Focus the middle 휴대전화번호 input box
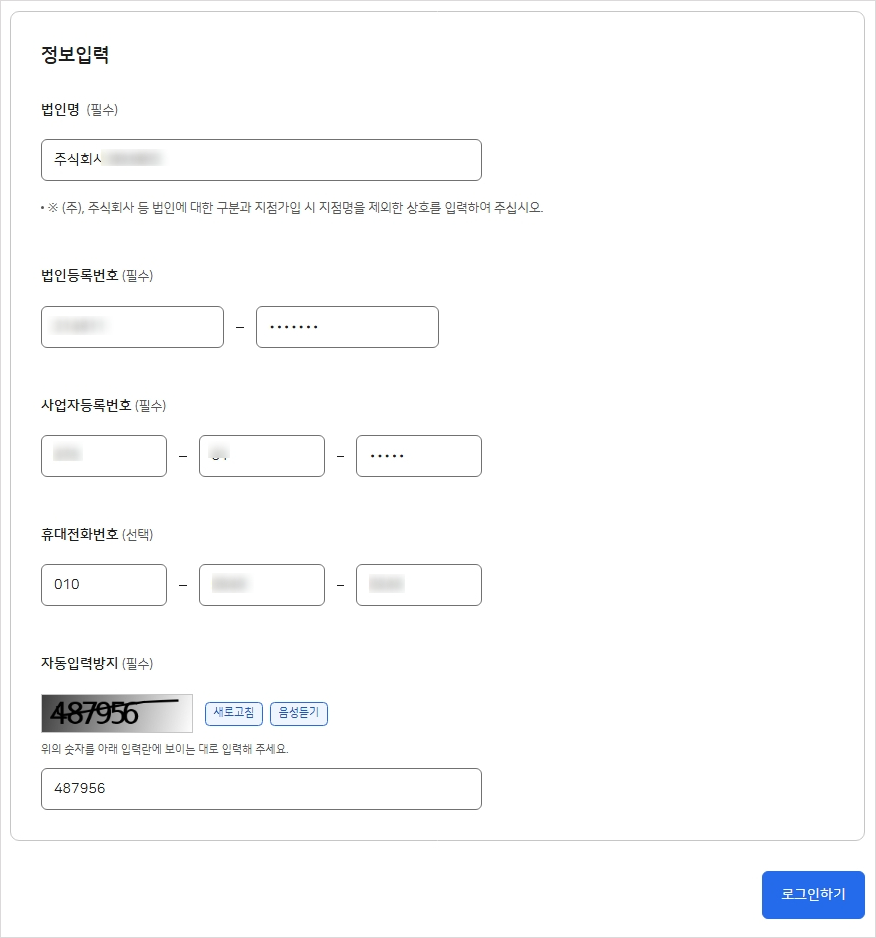This screenshot has width=876, height=938. [261, 584]
